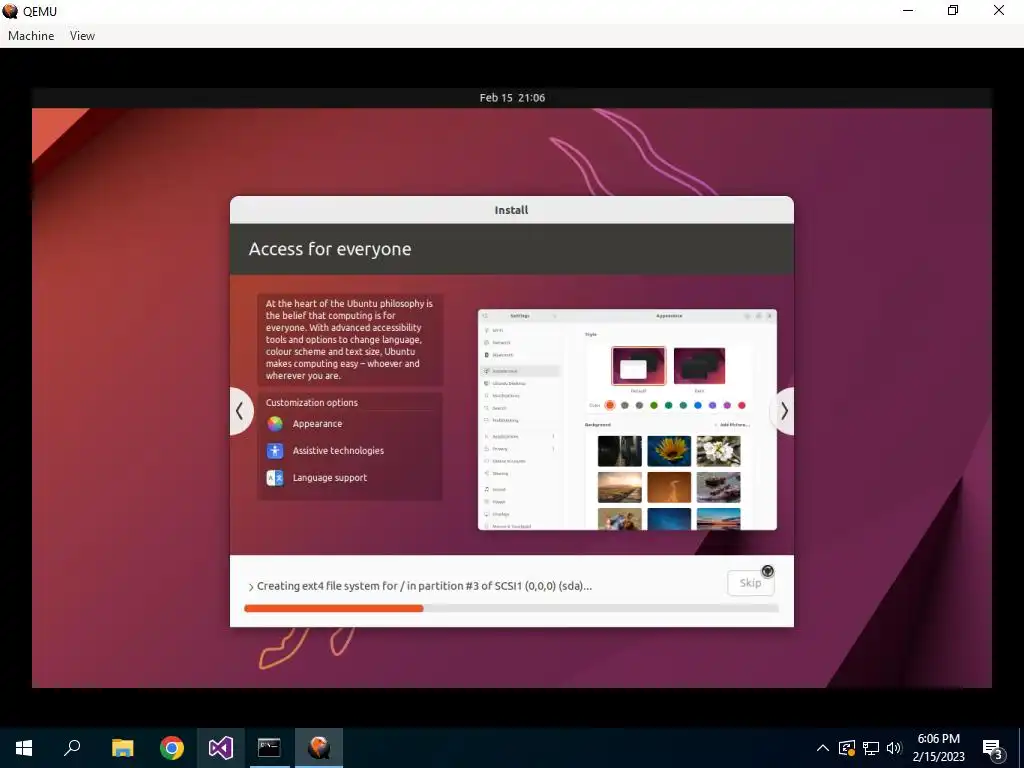Go to the previous installer slide
The width and height of the screenshot is (1024, 768).
coord(240,411)
